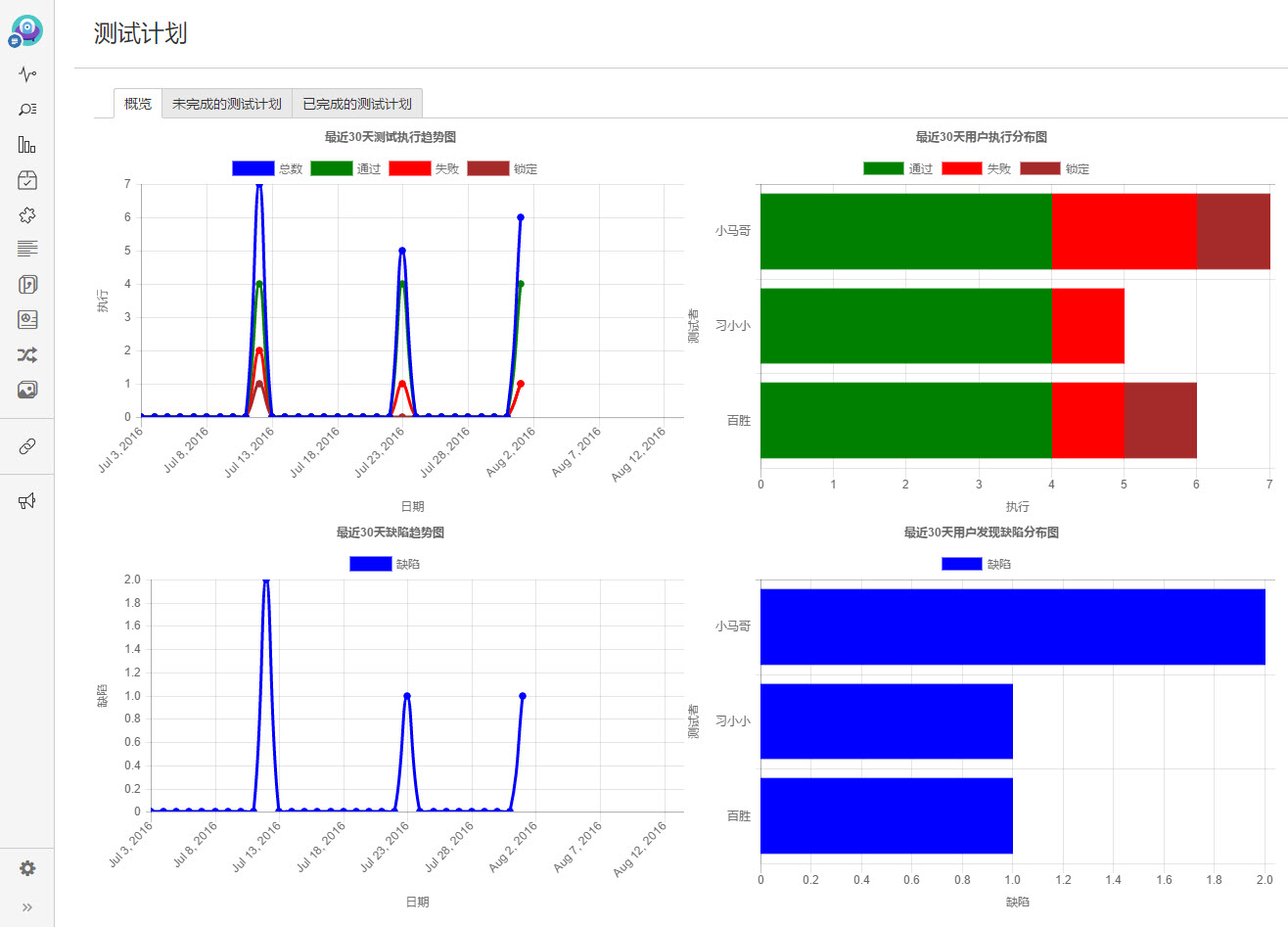This screenshot has width=1288, height=927.
Task: Click the 习小小 label in execution distribution chart
Action: 733,326
